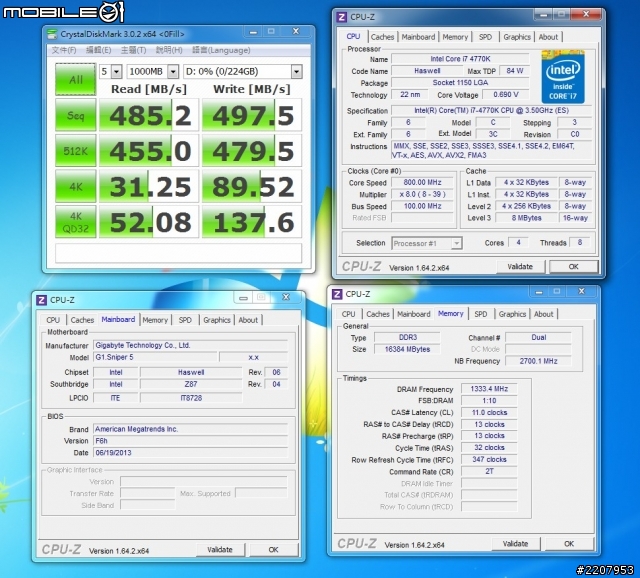Select SPD tab in Mainboard window
This screenshot has width=640, height=578.
coord(185,320)
